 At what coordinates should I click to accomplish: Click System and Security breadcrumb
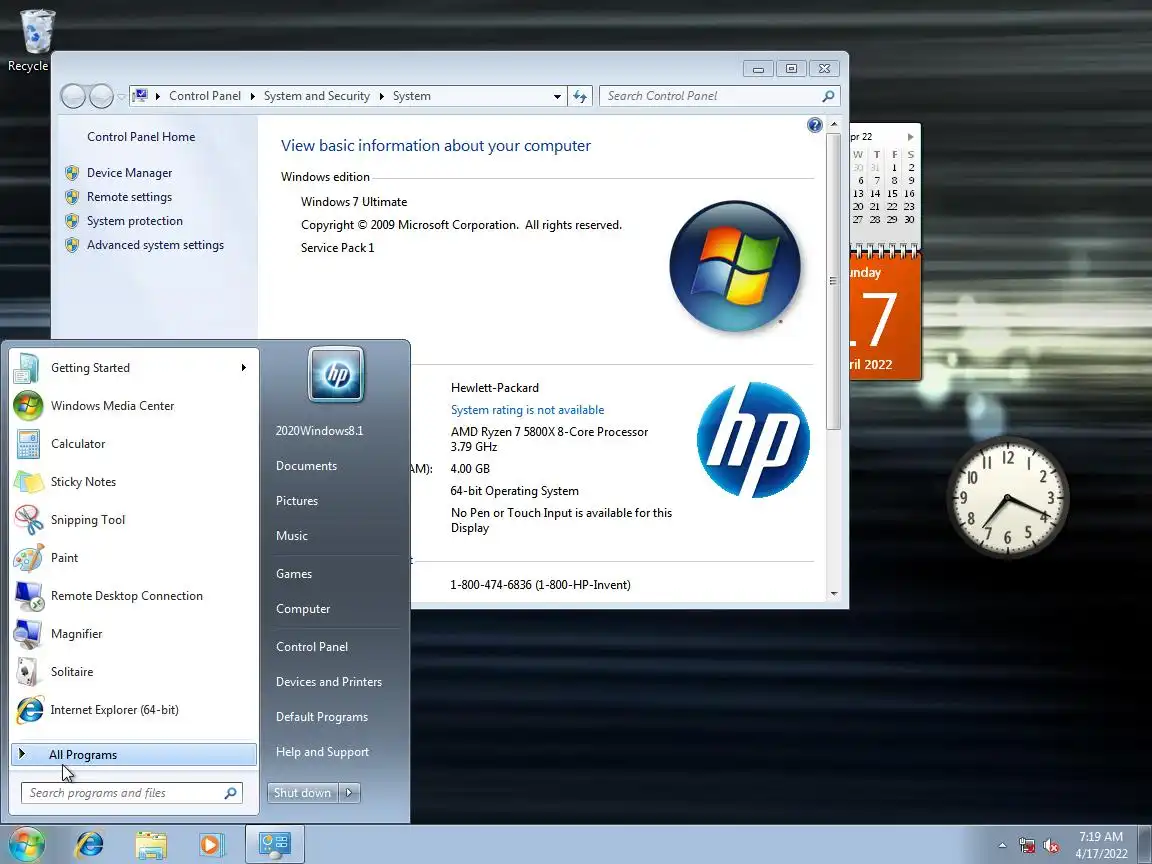(x=317, y=96)
